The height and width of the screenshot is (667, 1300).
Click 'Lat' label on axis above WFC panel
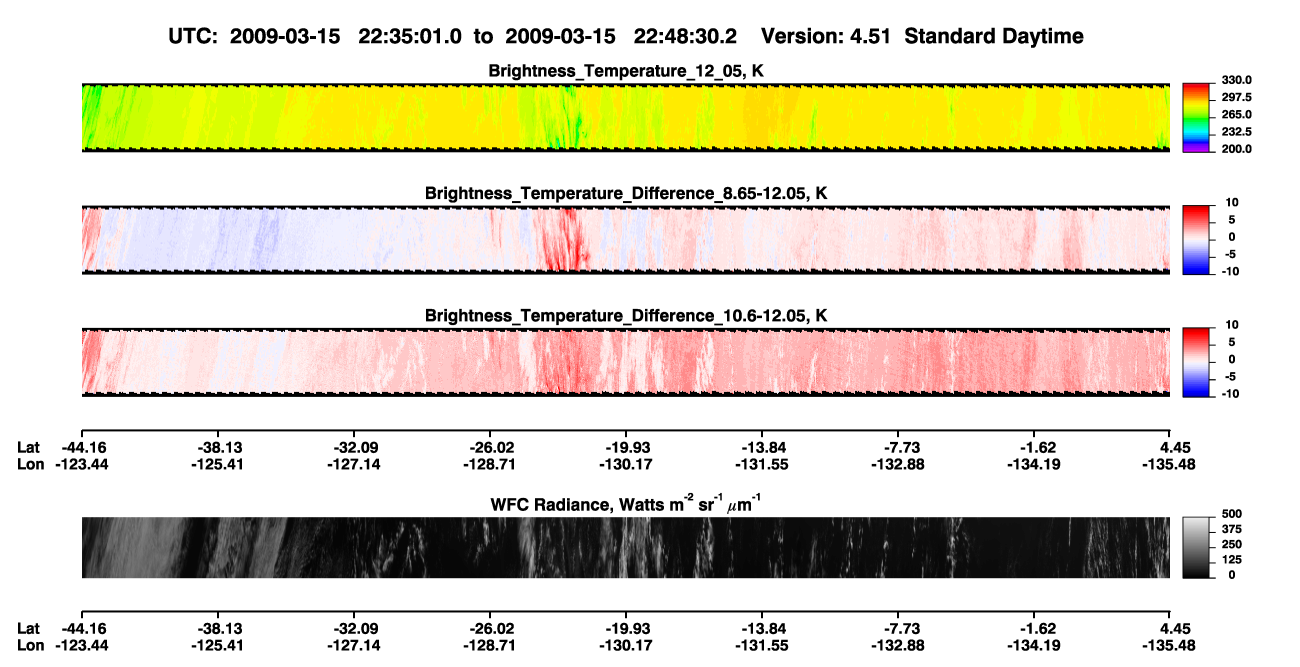point(28,448)
